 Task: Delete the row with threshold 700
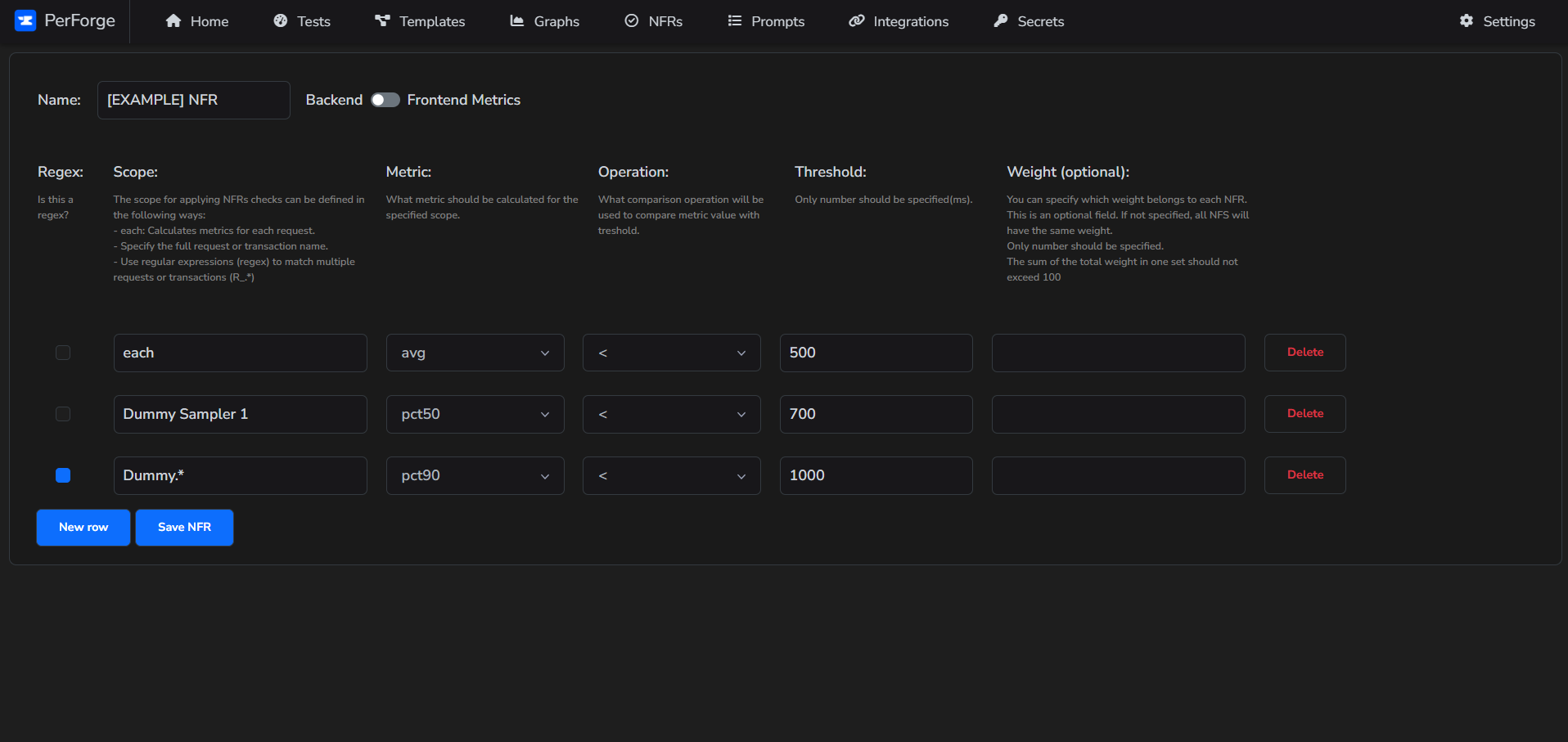(x=1304, y=414)
